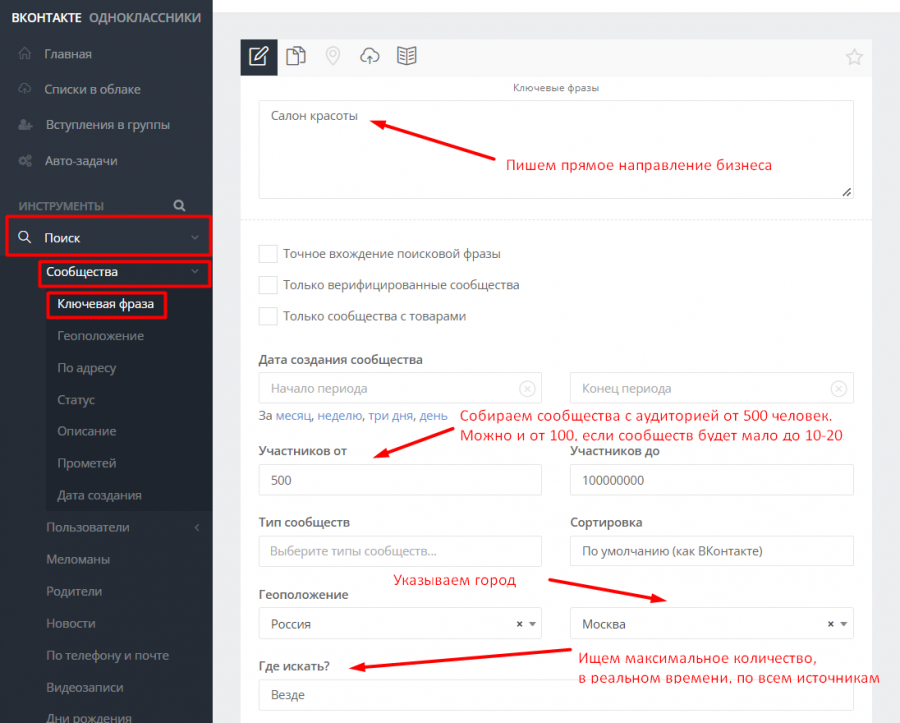This screenshot has height=723, width=900.
Task: Open Родители section
Action: click(x=74, y=592)
